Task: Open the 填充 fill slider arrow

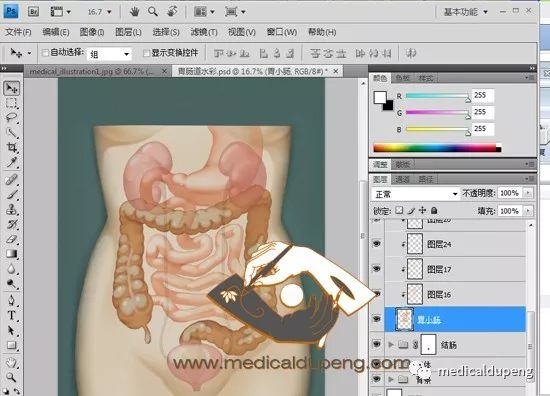Action: tap(528, 211)
